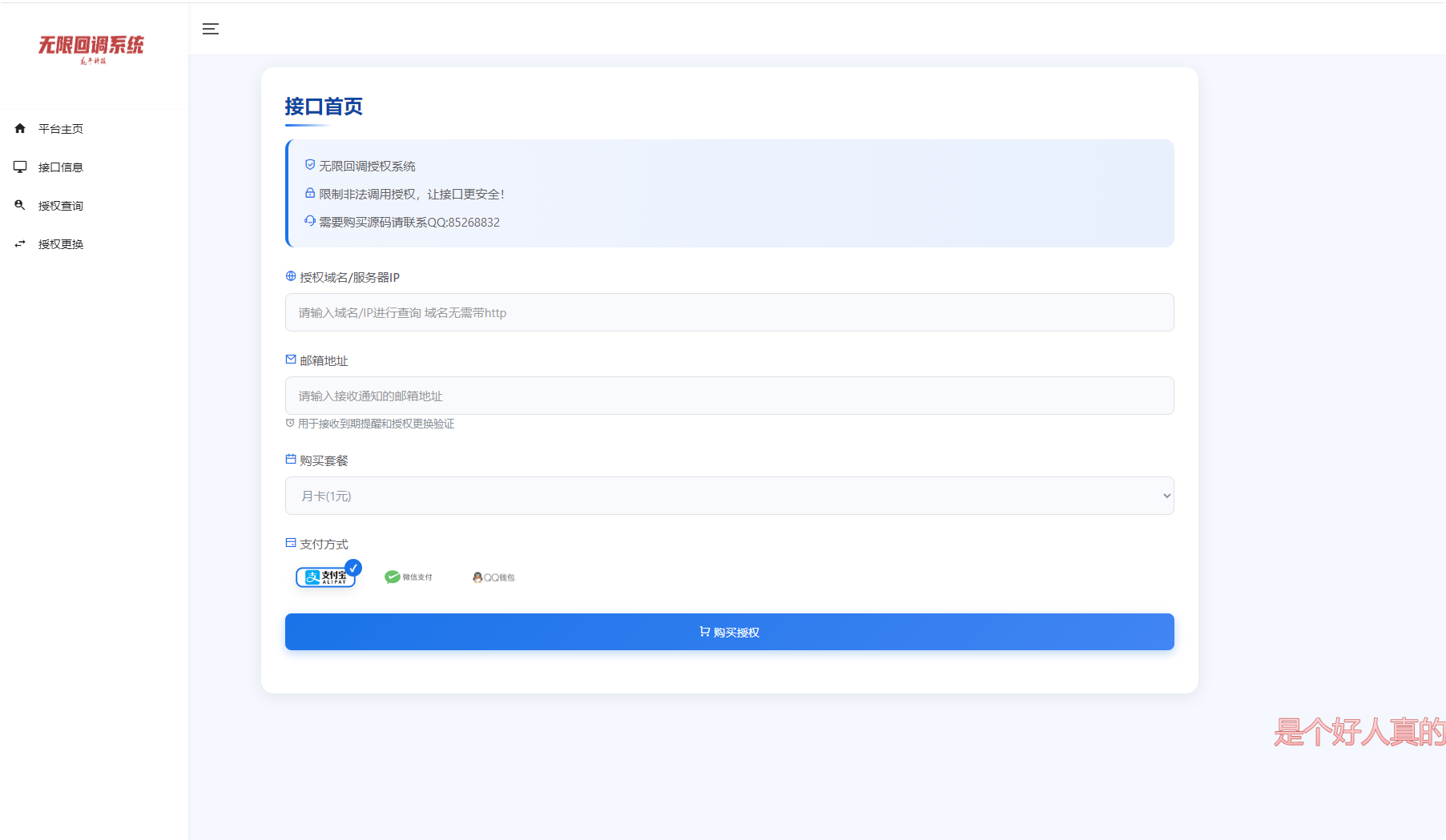Click the 授权更换 arrows icon
The image size is (1446, 840).
[x=19, y=243]
